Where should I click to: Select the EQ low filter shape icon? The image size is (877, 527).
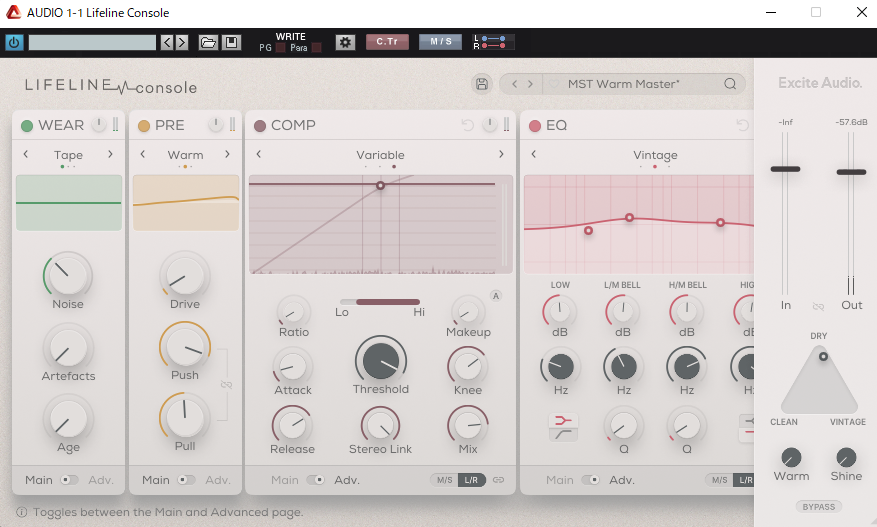pyautogui.click(x=563, y=420)
